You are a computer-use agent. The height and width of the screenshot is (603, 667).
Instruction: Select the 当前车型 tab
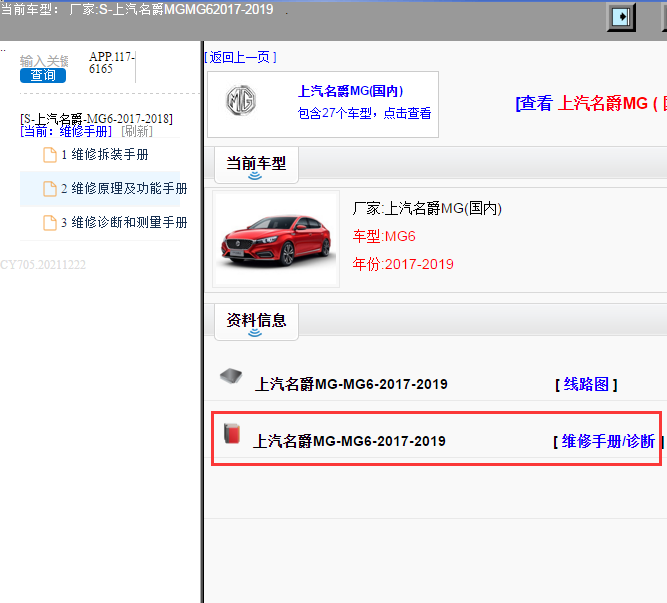pos(256,165)
